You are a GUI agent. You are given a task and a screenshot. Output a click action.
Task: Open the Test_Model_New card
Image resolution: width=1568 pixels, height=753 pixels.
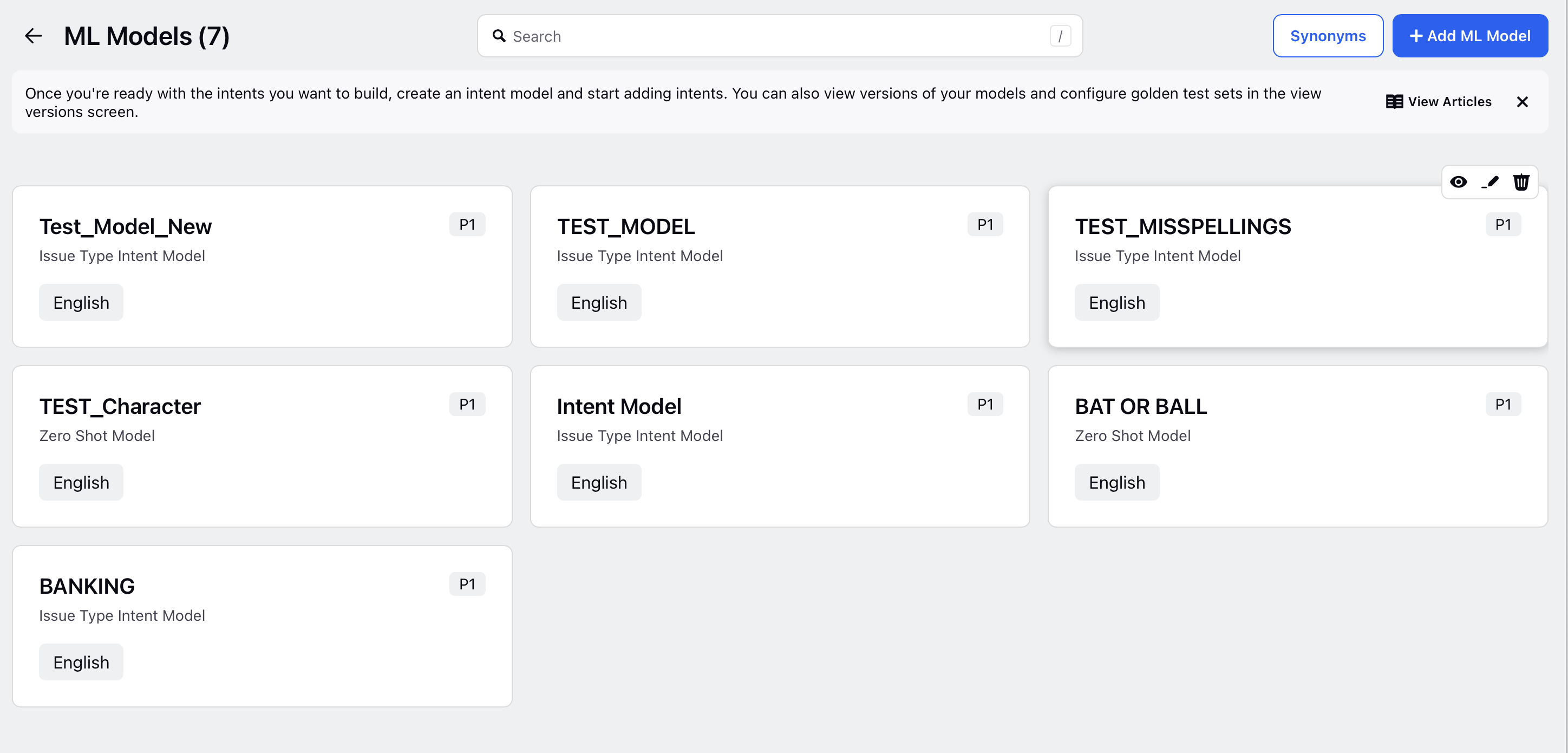coord(262,266)
